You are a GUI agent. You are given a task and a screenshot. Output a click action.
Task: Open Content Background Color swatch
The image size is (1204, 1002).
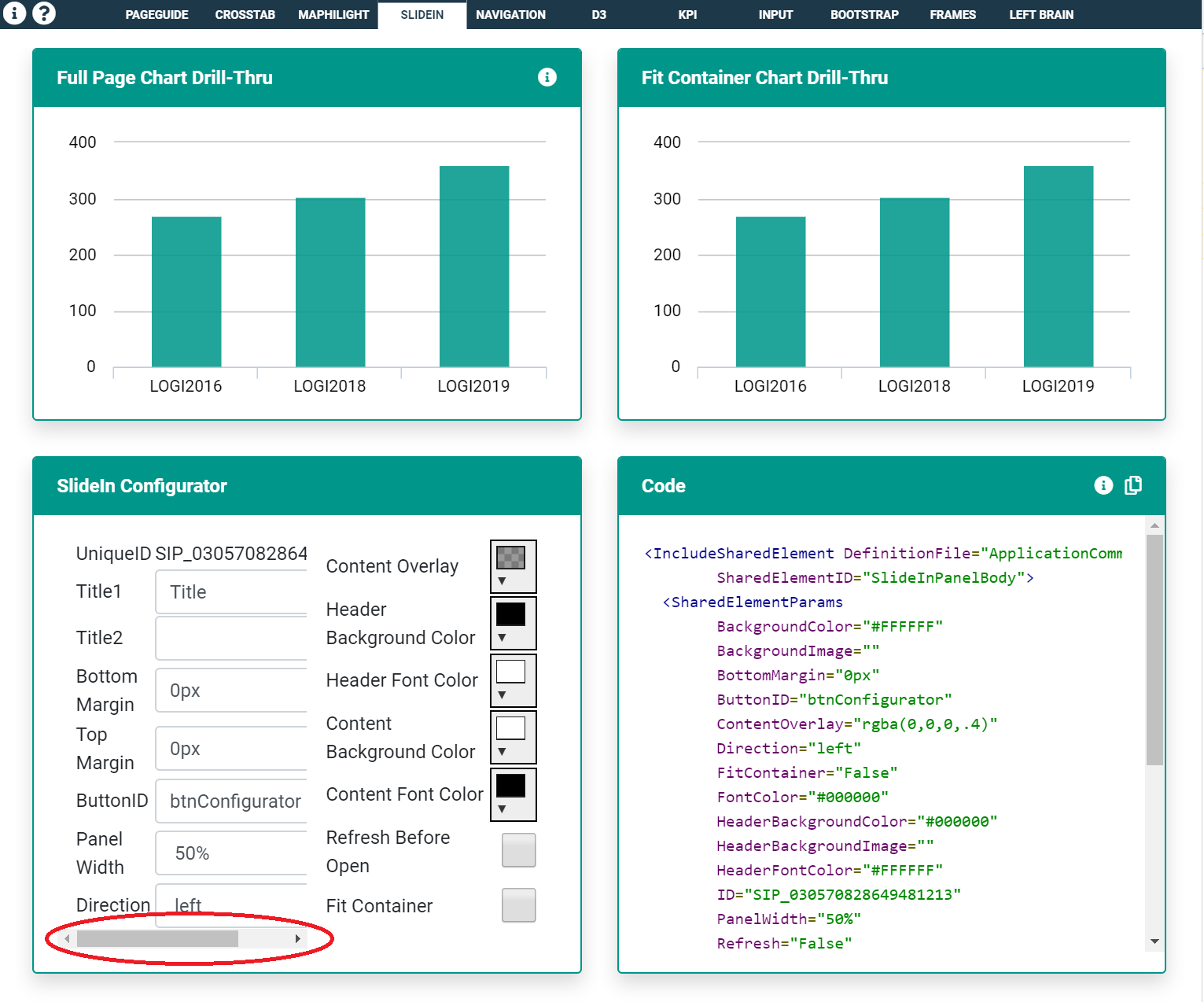511,728
